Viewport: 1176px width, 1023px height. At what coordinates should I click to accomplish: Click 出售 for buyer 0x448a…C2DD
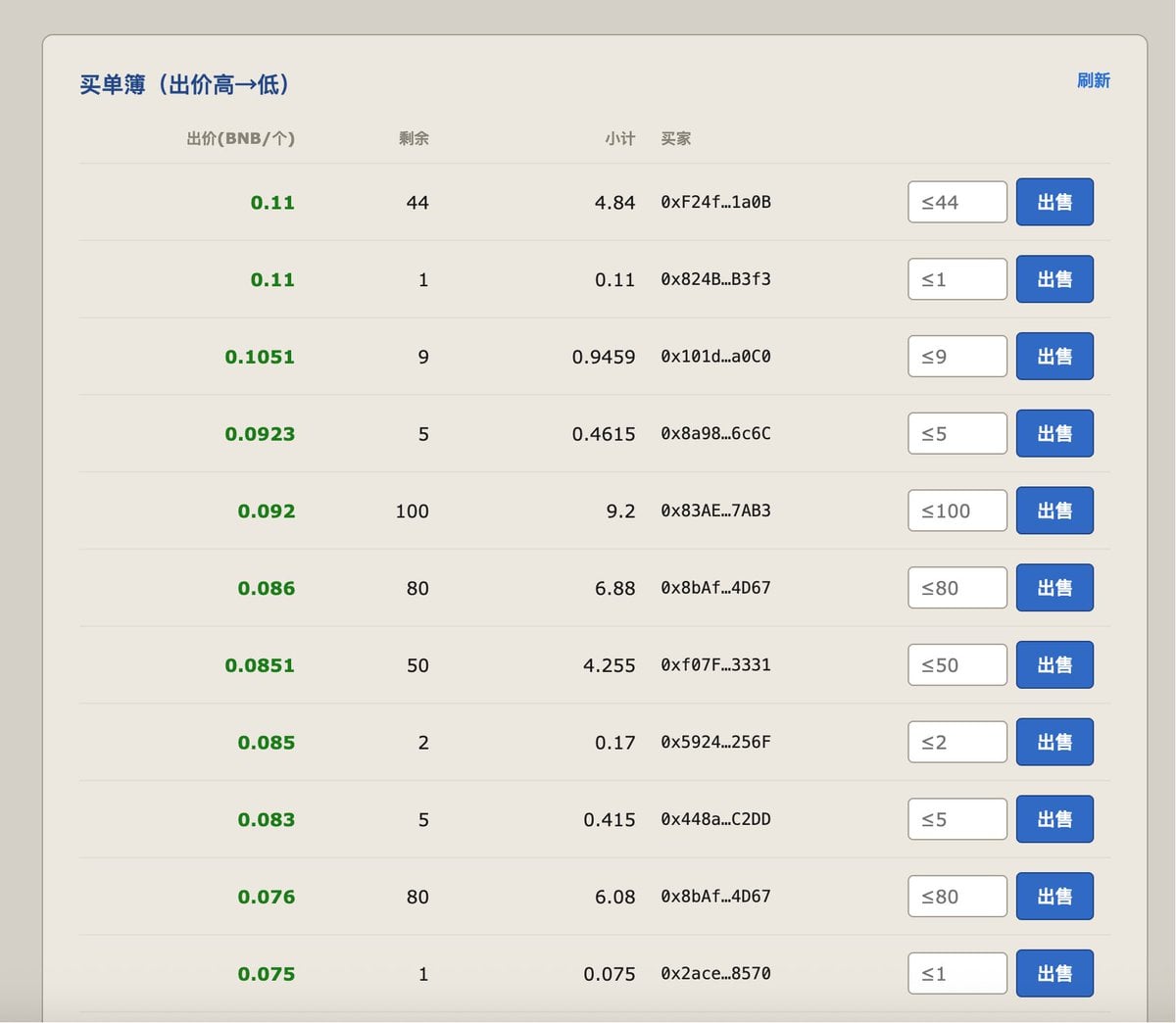coord(1054,819)
